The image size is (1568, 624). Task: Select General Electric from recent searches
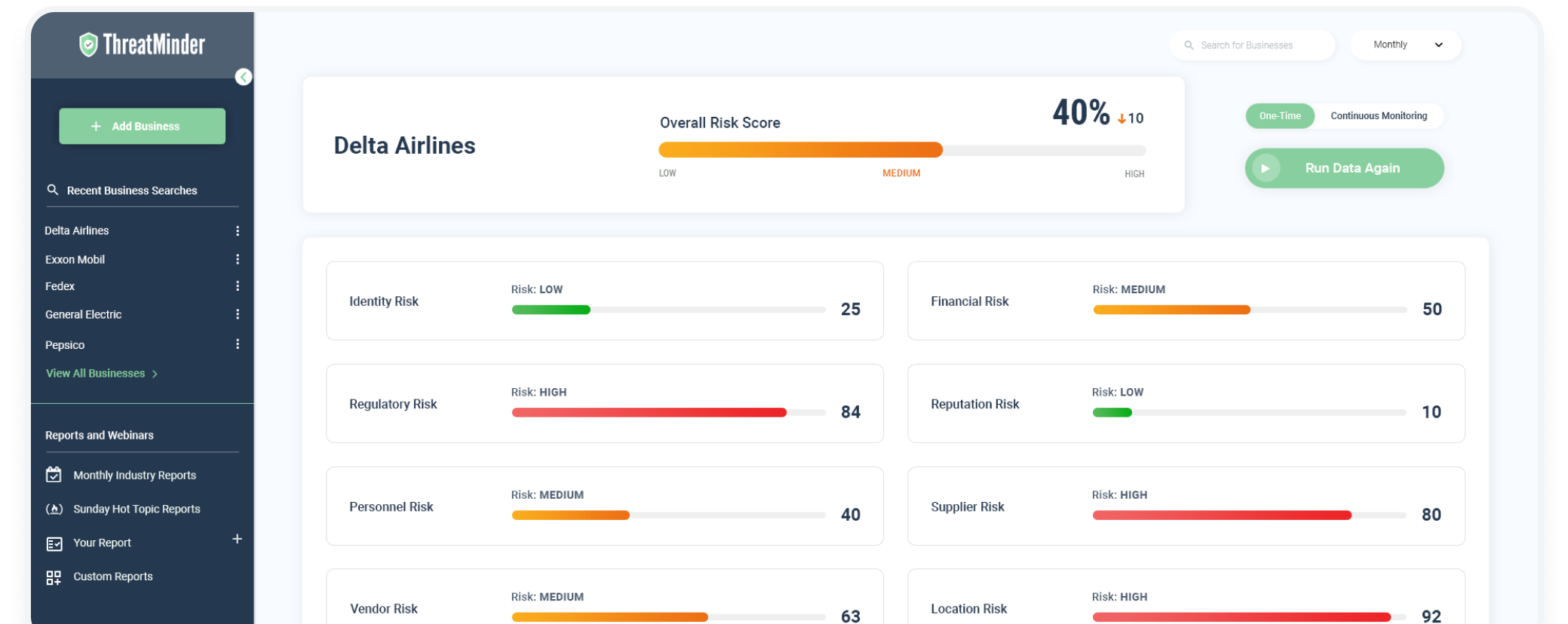[83, 315]
